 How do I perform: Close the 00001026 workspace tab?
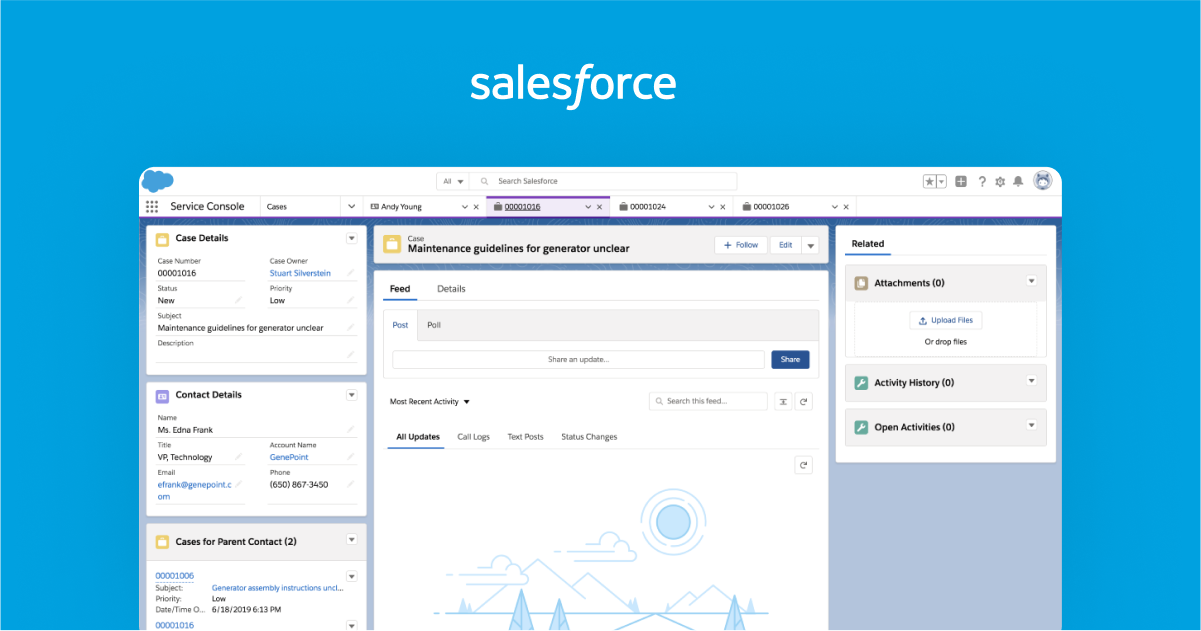tap(846, 207)
